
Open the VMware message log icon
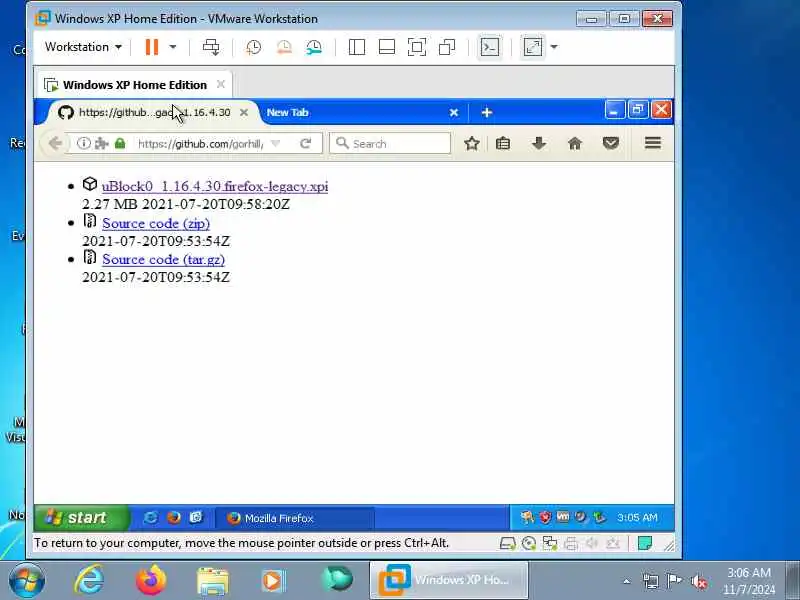coord(645,543)
